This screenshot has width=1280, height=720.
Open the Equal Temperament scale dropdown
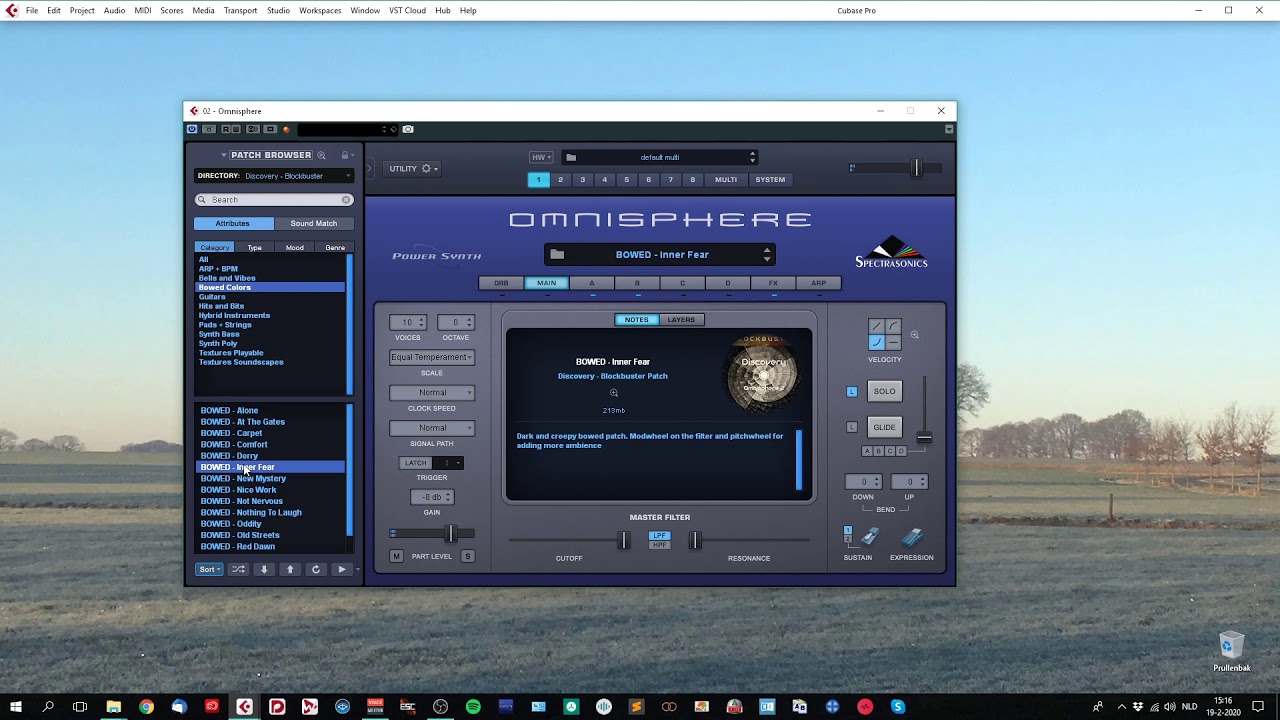click(432, 357)
